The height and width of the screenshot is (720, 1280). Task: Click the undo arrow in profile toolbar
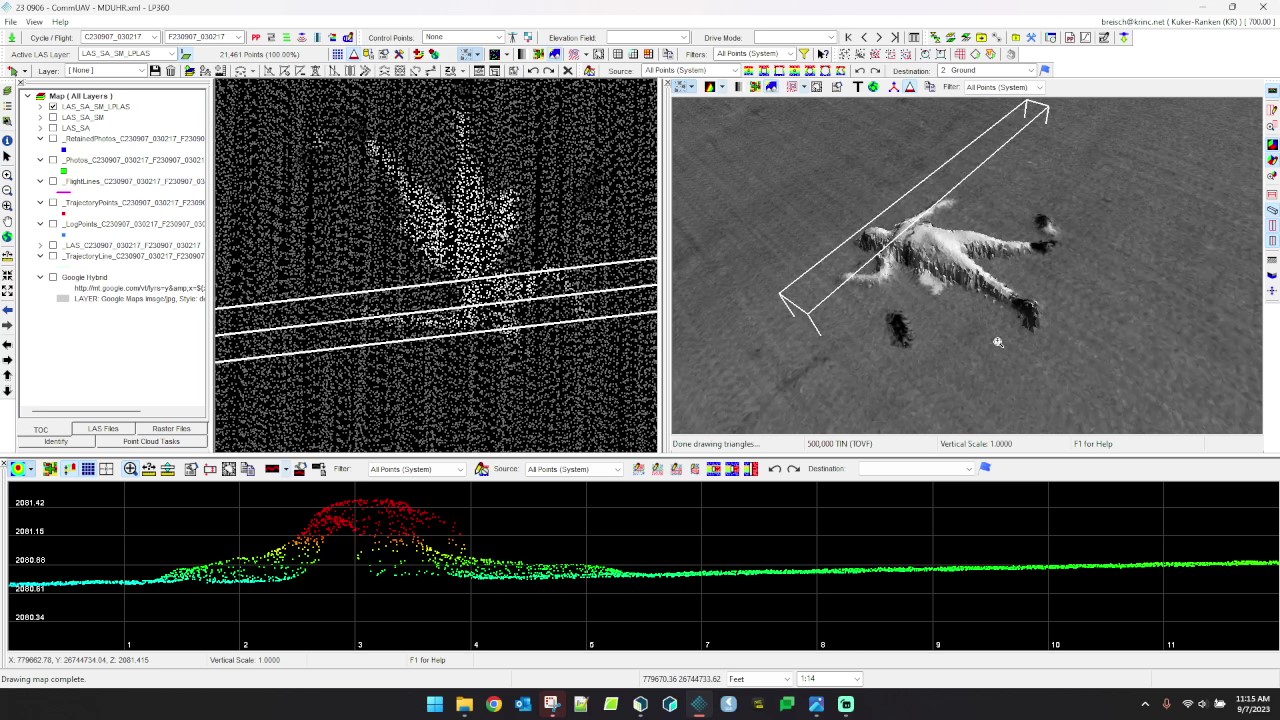tap(775, 469)
